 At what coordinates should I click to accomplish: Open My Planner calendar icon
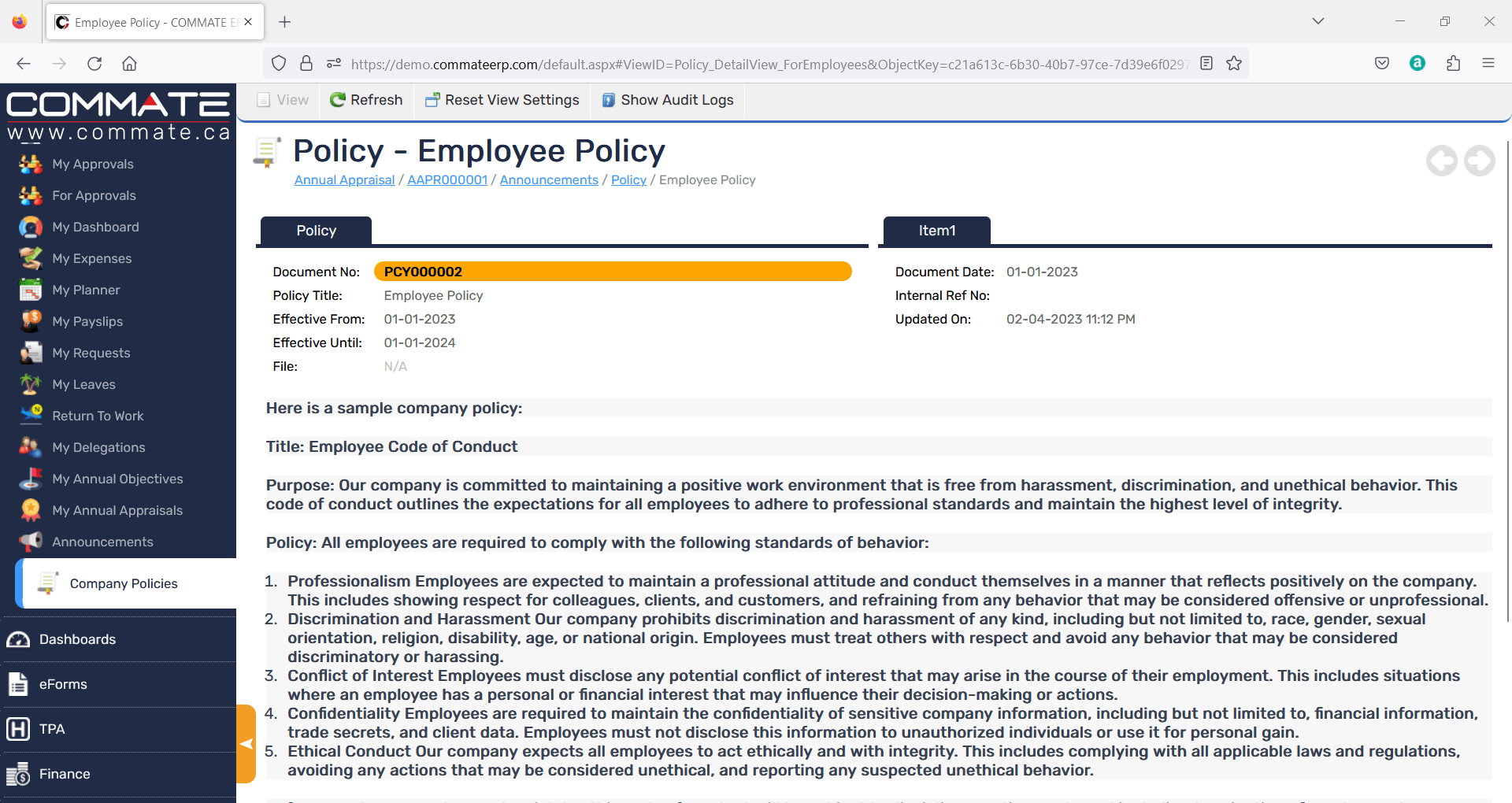point(31,290)
